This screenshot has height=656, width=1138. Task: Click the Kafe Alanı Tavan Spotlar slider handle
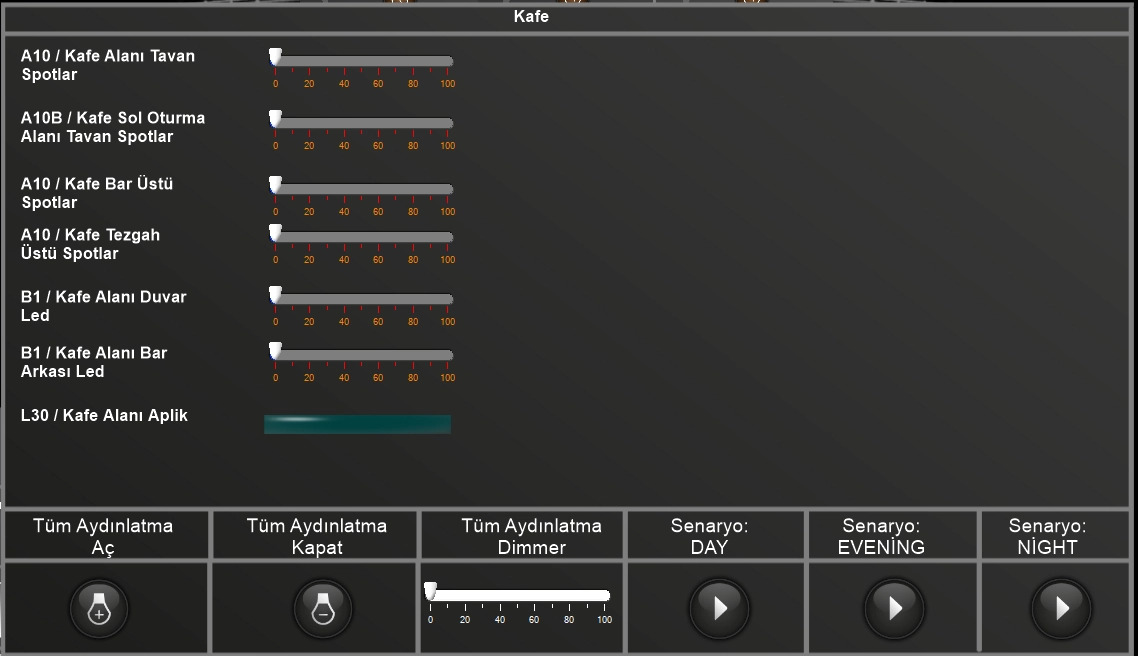click(275, 58)
